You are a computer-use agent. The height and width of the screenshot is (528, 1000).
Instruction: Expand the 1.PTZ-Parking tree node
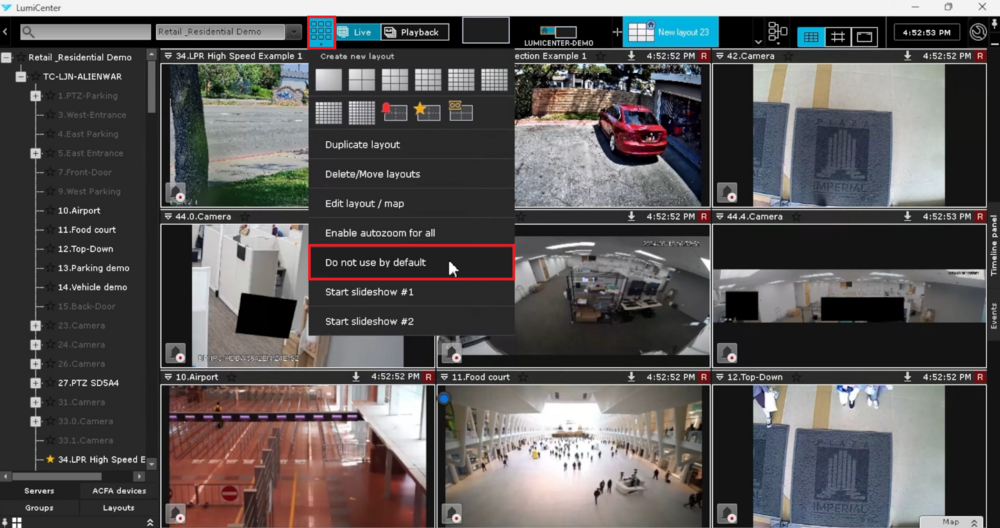click(x=36, y=96)
